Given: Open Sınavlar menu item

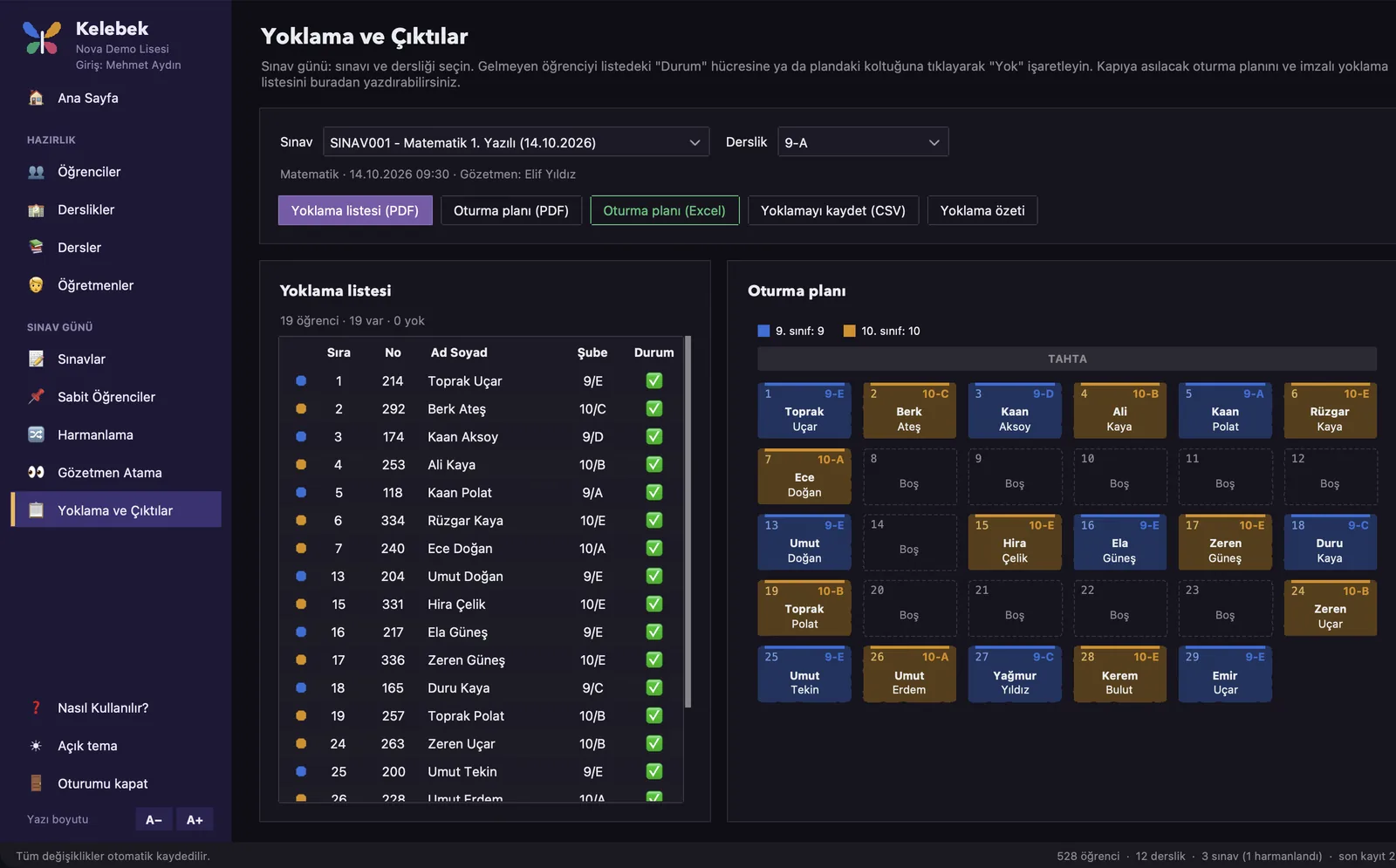Looking at the screenshot, I should [116, 359].
